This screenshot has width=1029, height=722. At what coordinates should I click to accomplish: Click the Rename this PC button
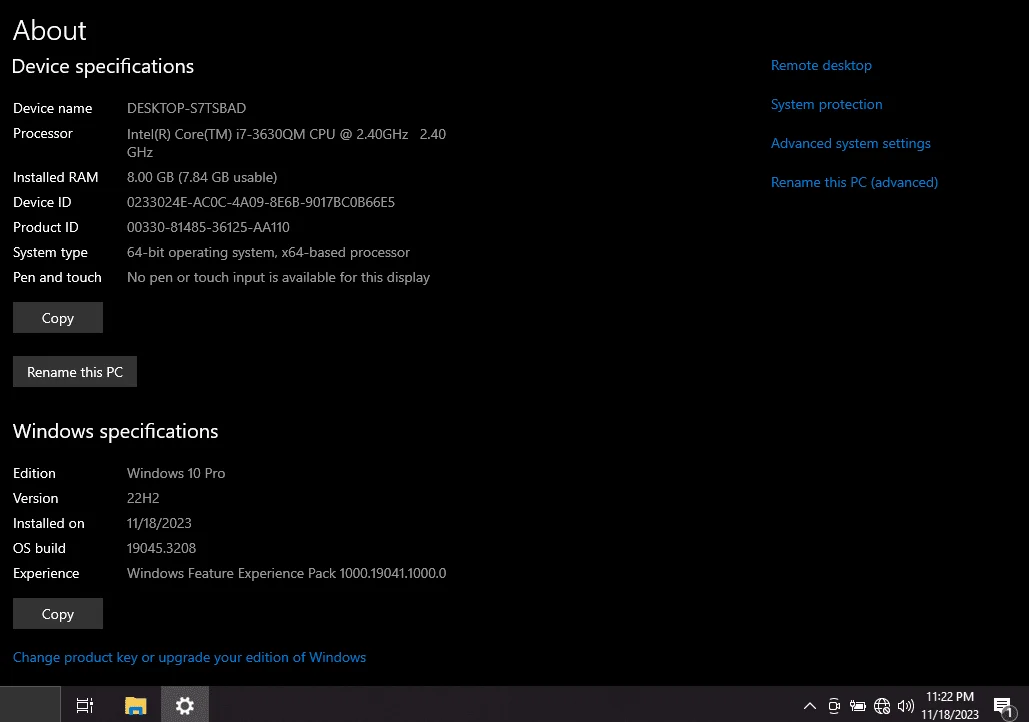75,372
